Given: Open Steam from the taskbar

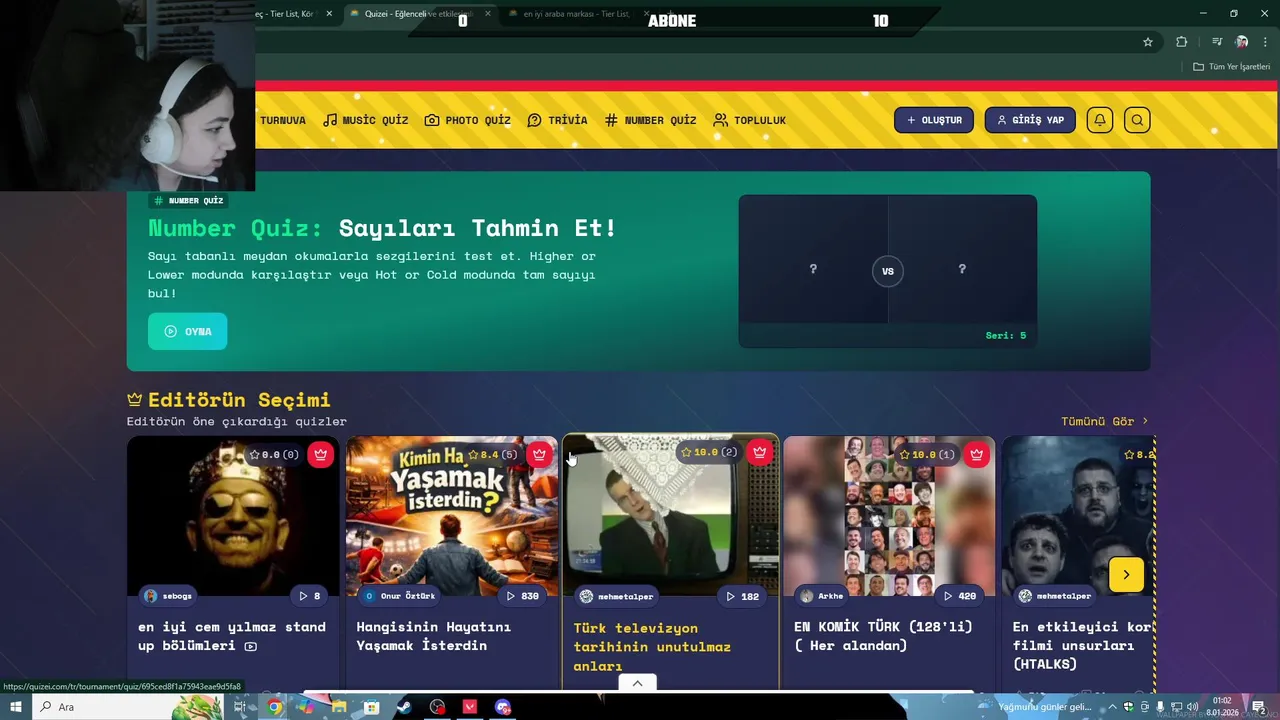Looking at the screenshot, I should pyautogui.click(x=404, y=707).
